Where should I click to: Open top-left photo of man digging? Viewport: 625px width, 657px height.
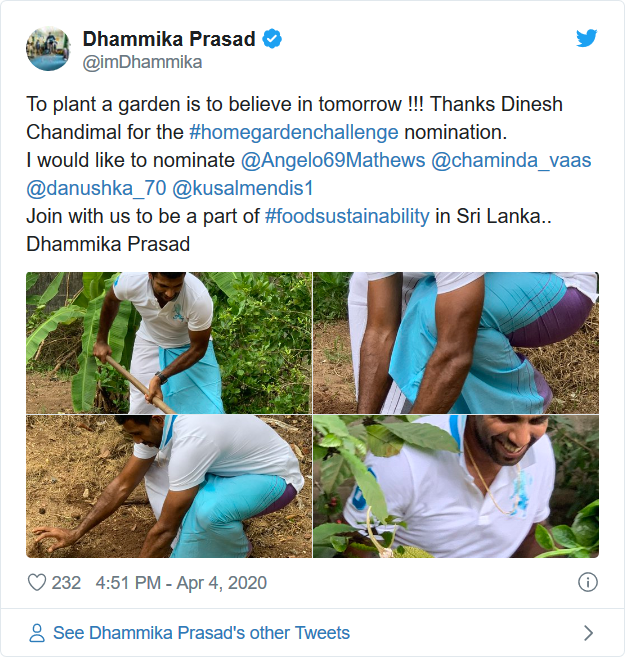168,342
